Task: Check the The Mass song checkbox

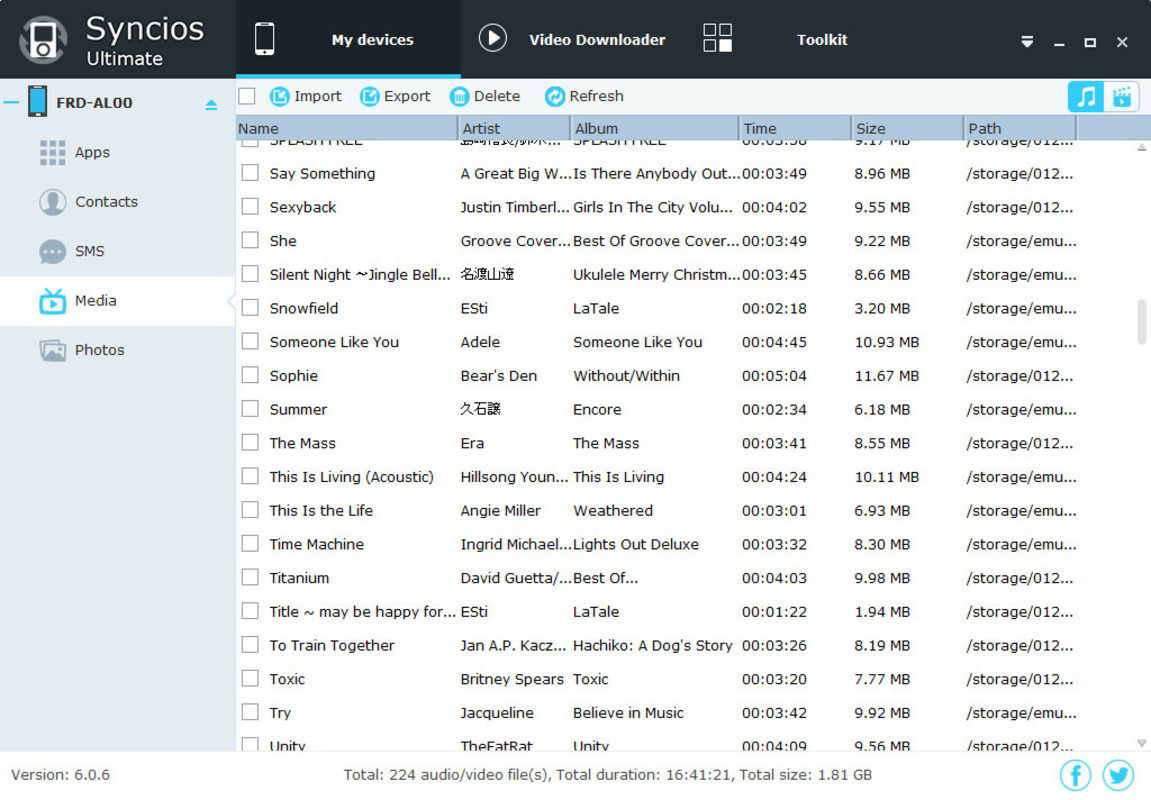Action: 250,443
